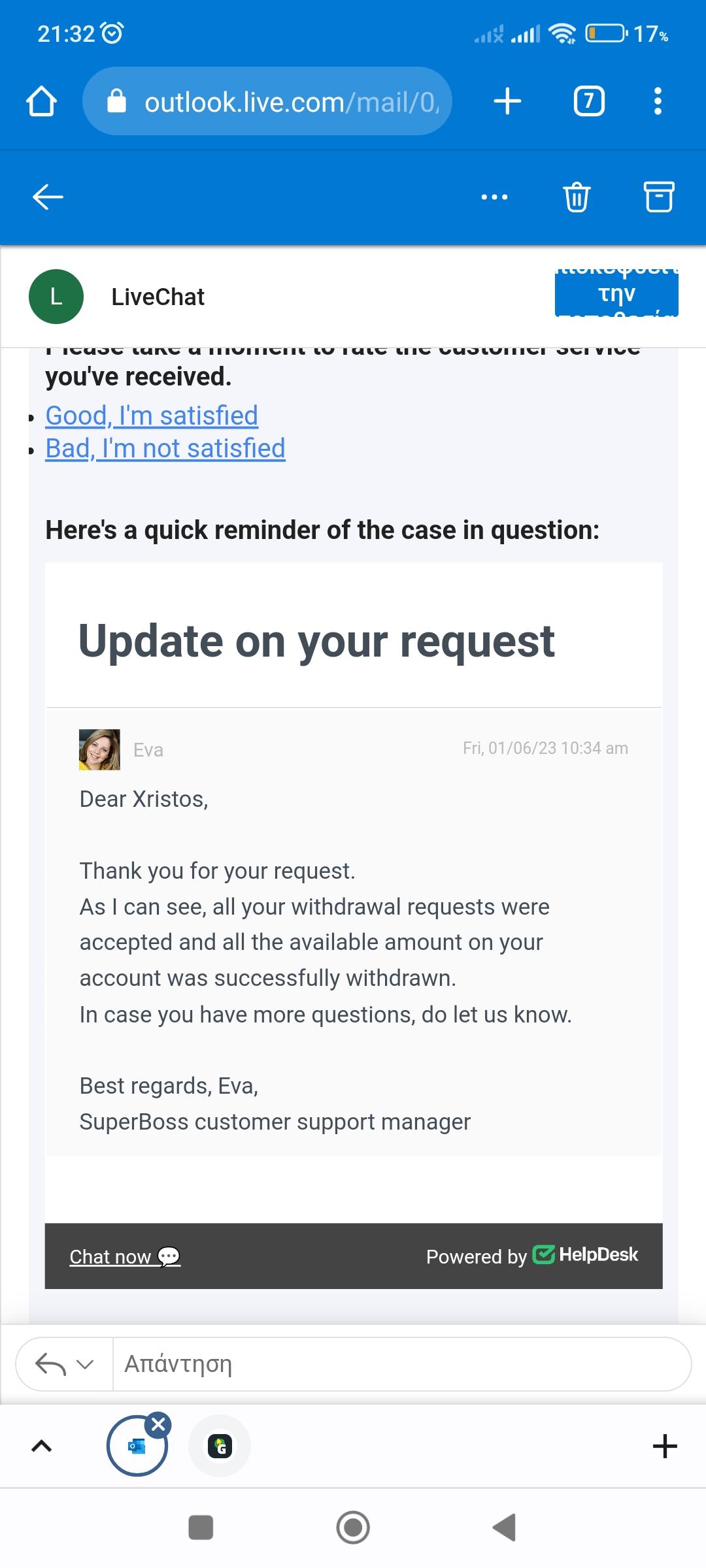This screenshot has height=1568, width=706.
Task: Open the tab switcher showing 7 tabs
Action: tap(588, 102)
